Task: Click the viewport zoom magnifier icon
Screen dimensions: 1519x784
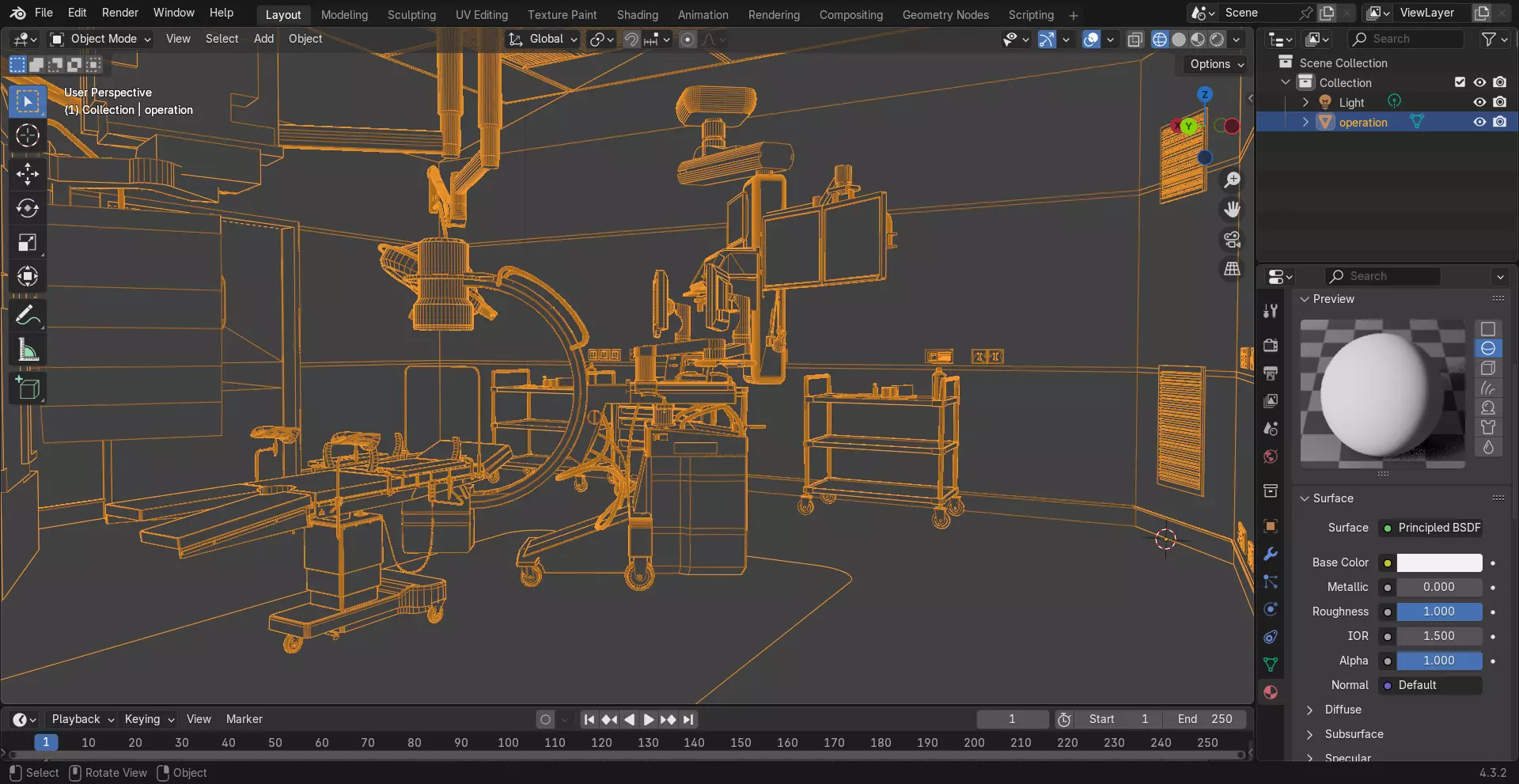Action: point(1232,180)
